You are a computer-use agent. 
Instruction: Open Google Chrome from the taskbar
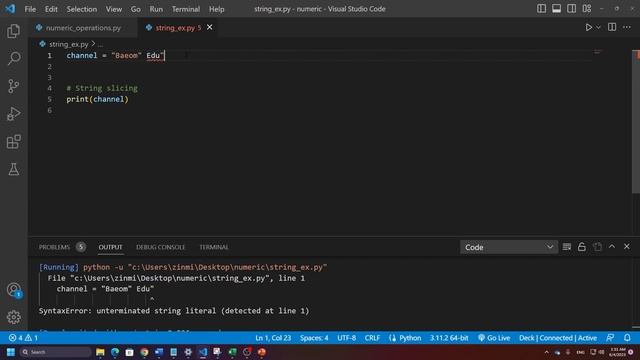[x=144, y=352]
